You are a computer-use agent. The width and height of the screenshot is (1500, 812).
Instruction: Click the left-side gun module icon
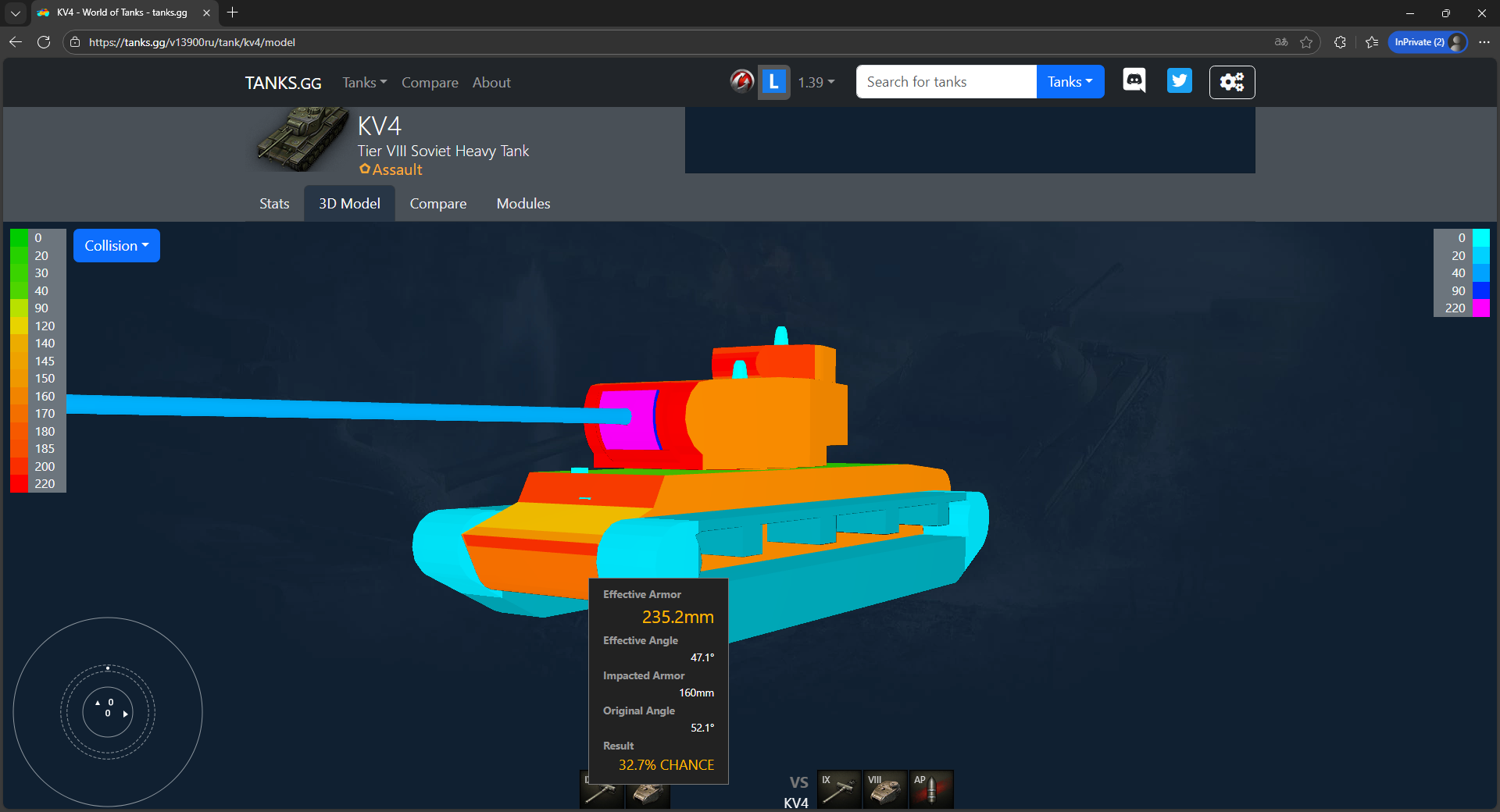(602, 795)
